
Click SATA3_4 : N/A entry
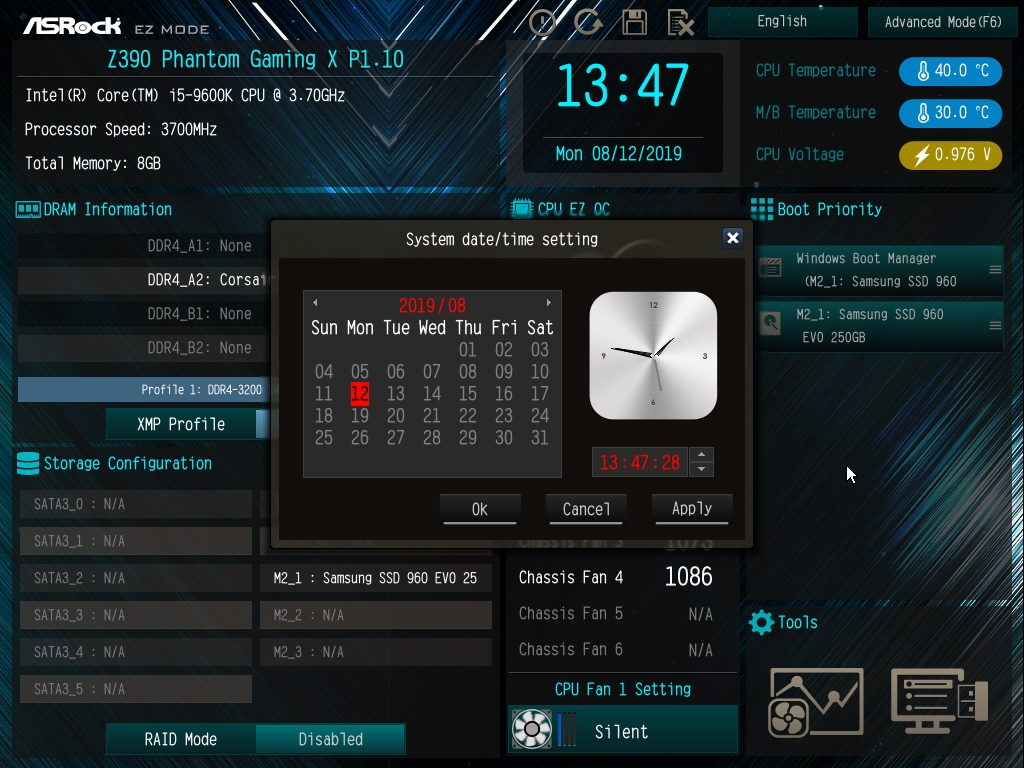click(136, 652)
